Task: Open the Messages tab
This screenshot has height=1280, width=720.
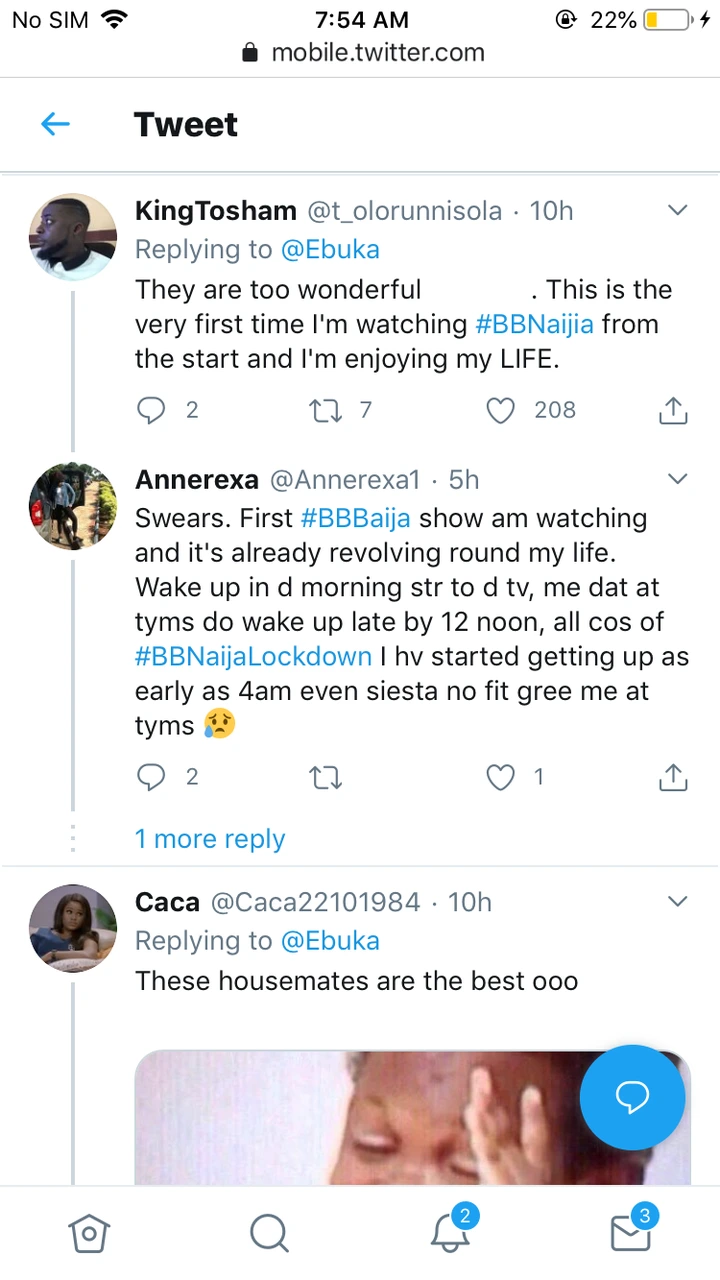Action: click(630, 1233)
